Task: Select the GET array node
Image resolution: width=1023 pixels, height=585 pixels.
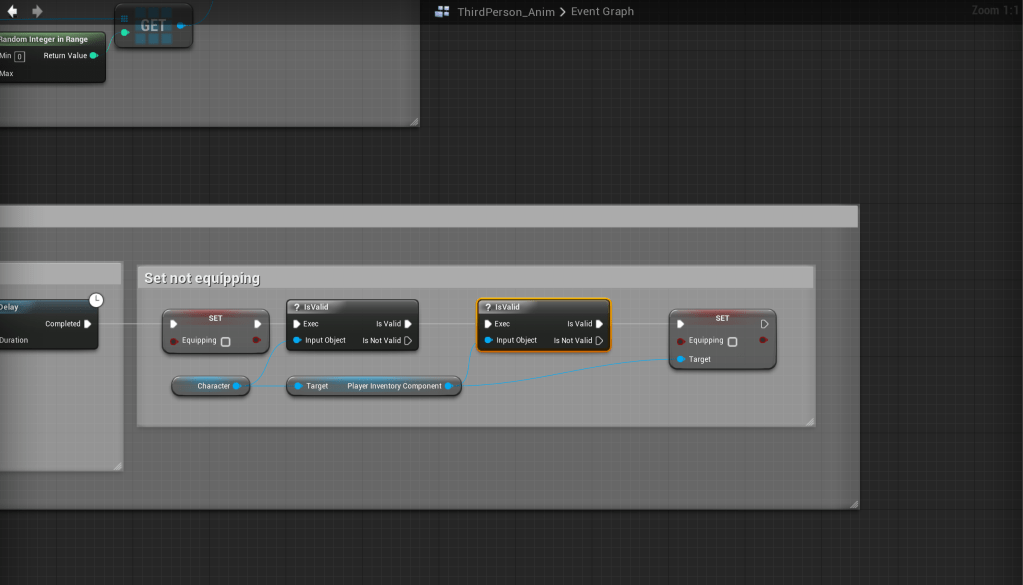Action: [153, 26]
